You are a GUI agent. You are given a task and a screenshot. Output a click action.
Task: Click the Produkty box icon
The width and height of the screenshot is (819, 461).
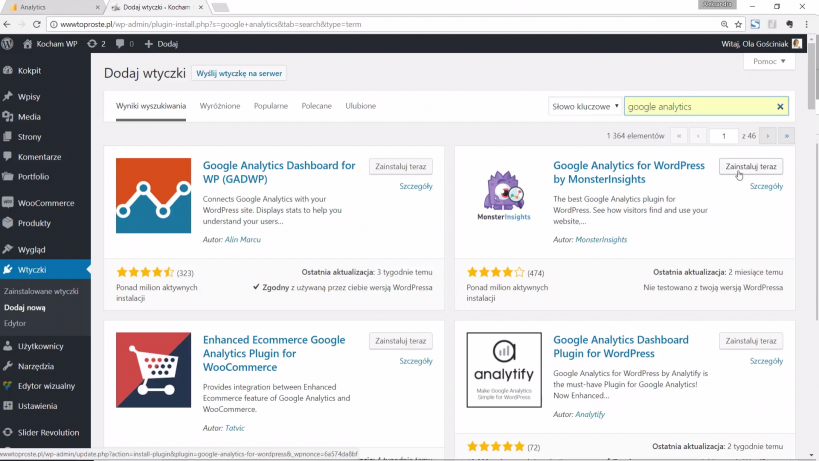point(7,223)
